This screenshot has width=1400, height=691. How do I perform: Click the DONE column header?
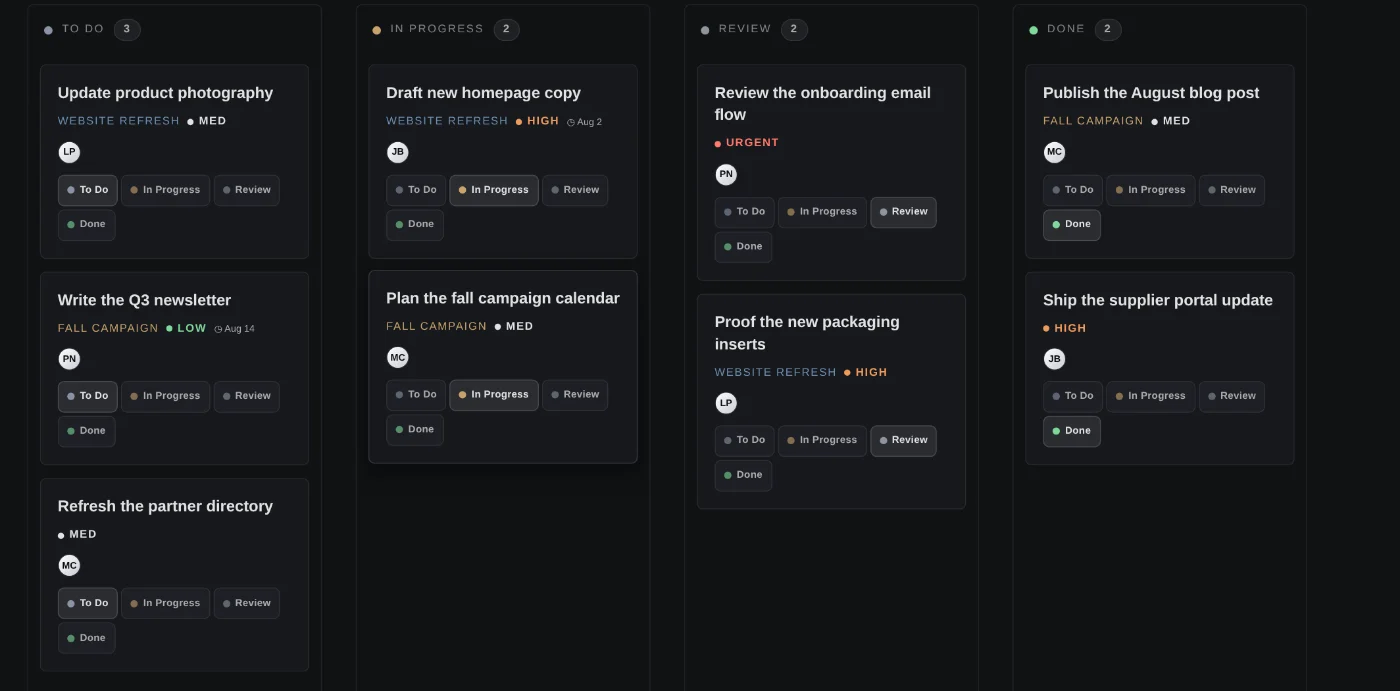[1066, 29]
